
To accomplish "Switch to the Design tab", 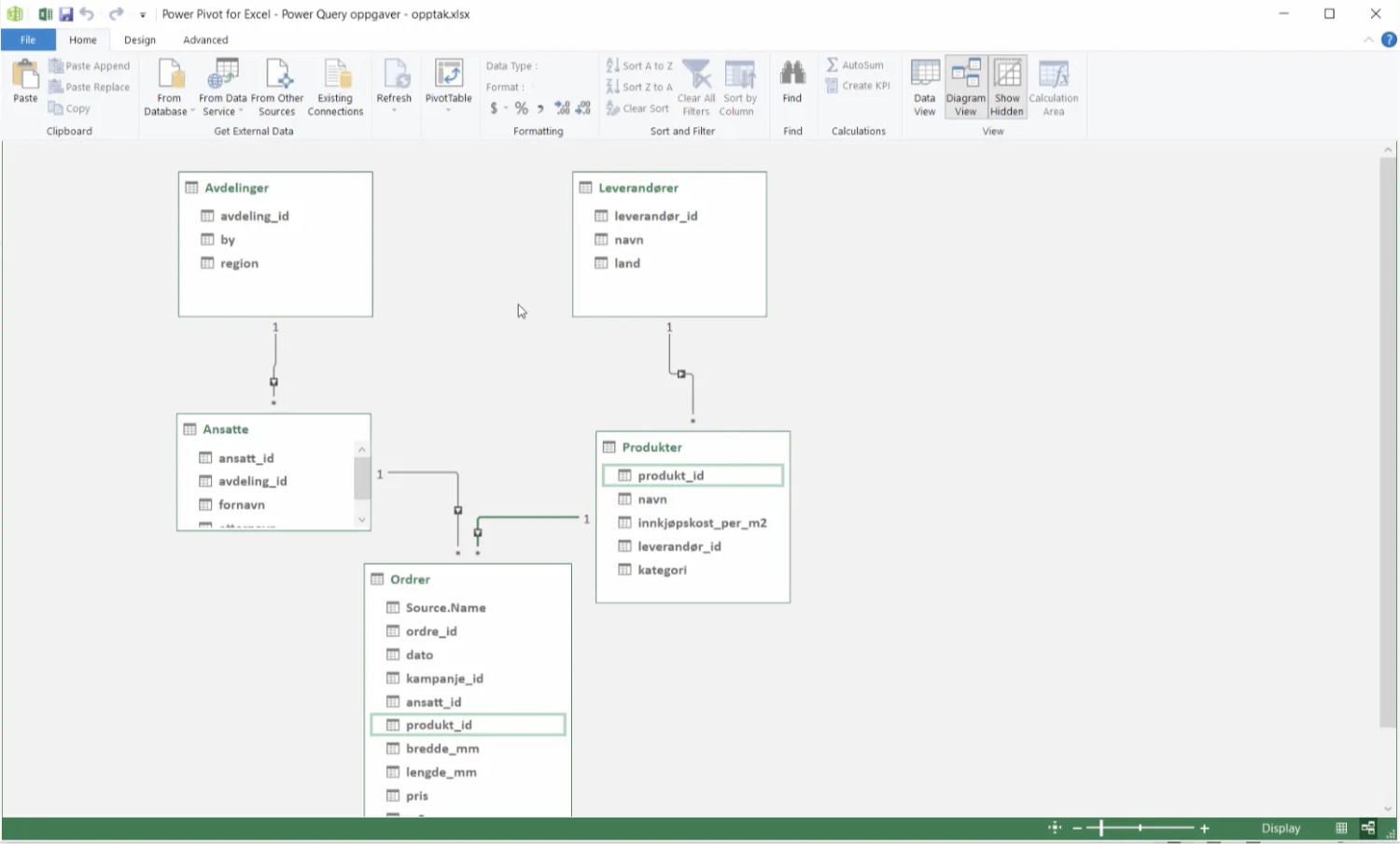I will (x=140, y=40).
